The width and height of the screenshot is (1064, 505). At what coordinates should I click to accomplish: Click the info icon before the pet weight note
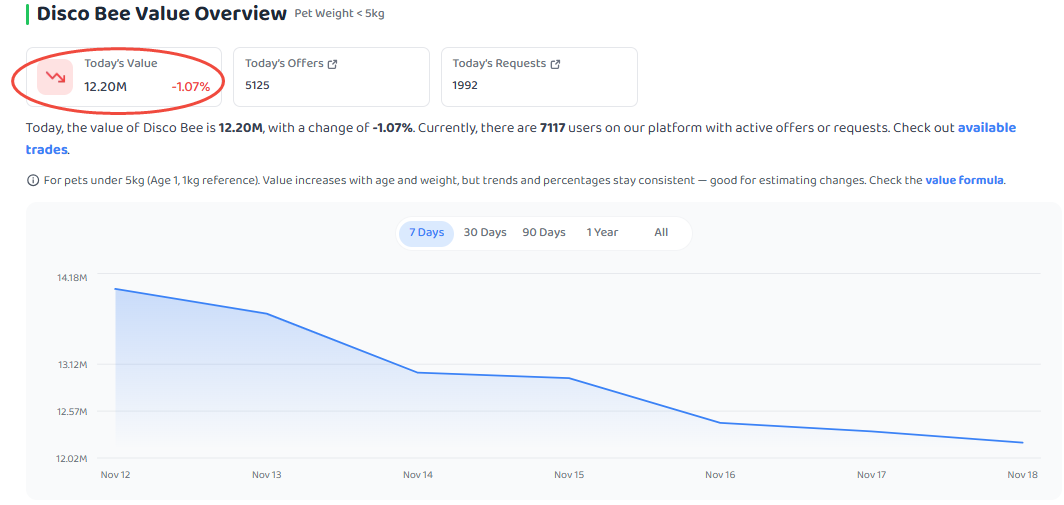[x=32, y=181]
